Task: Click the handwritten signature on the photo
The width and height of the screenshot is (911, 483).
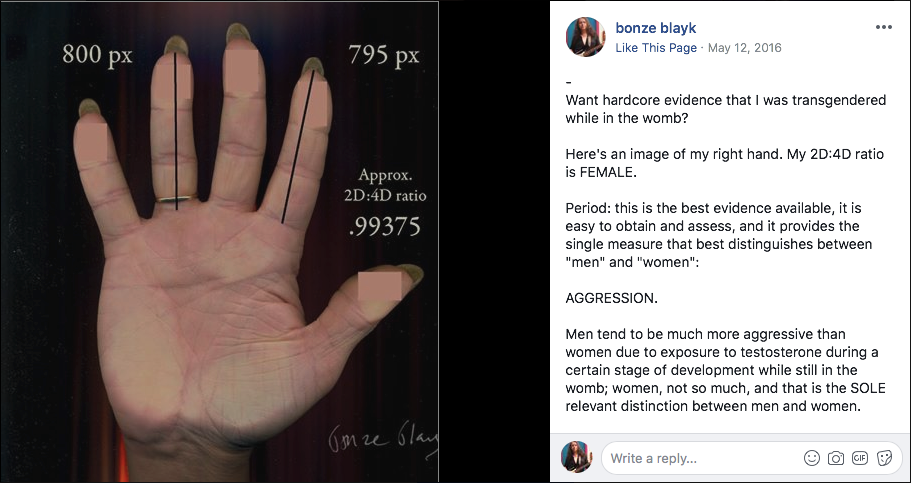Action: (383, 437)
